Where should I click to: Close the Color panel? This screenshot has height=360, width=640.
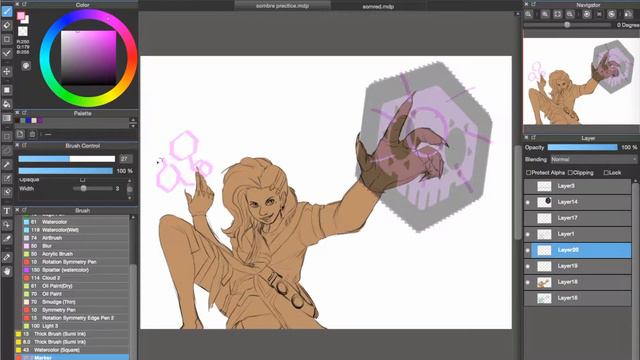pos(18,4)
